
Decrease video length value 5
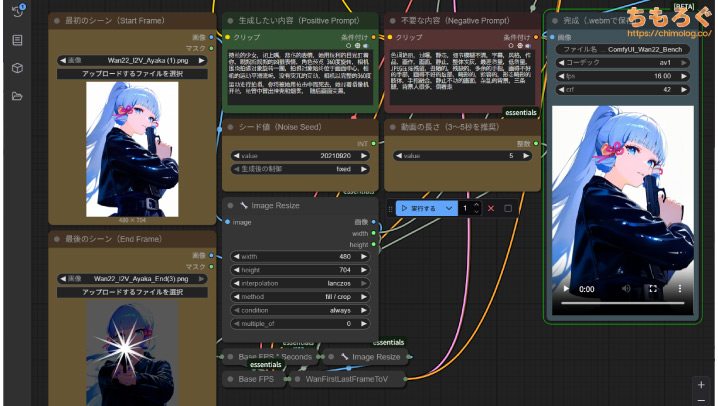(x=398, y=156)
